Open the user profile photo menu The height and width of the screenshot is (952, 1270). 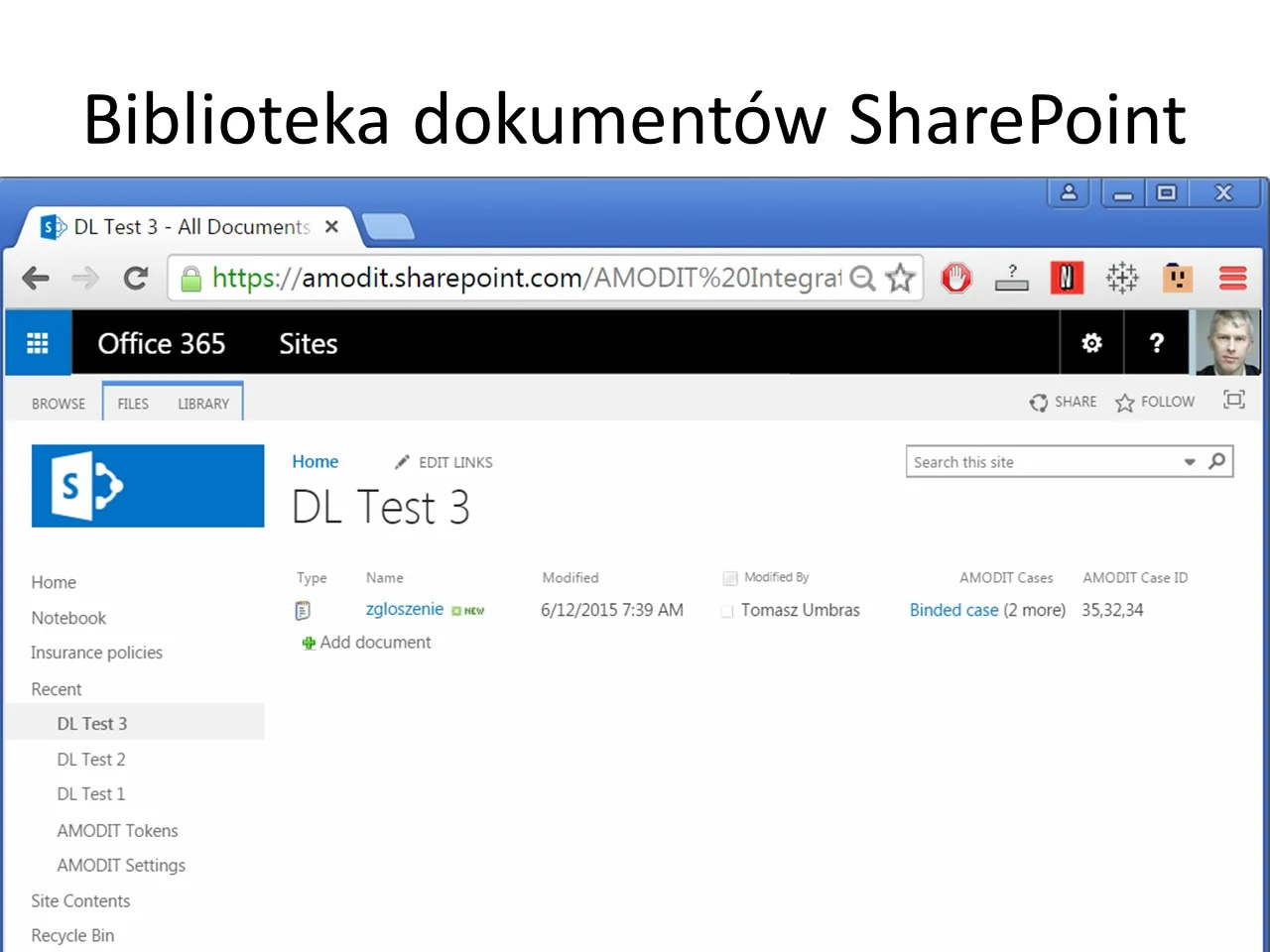(1227, 343)
